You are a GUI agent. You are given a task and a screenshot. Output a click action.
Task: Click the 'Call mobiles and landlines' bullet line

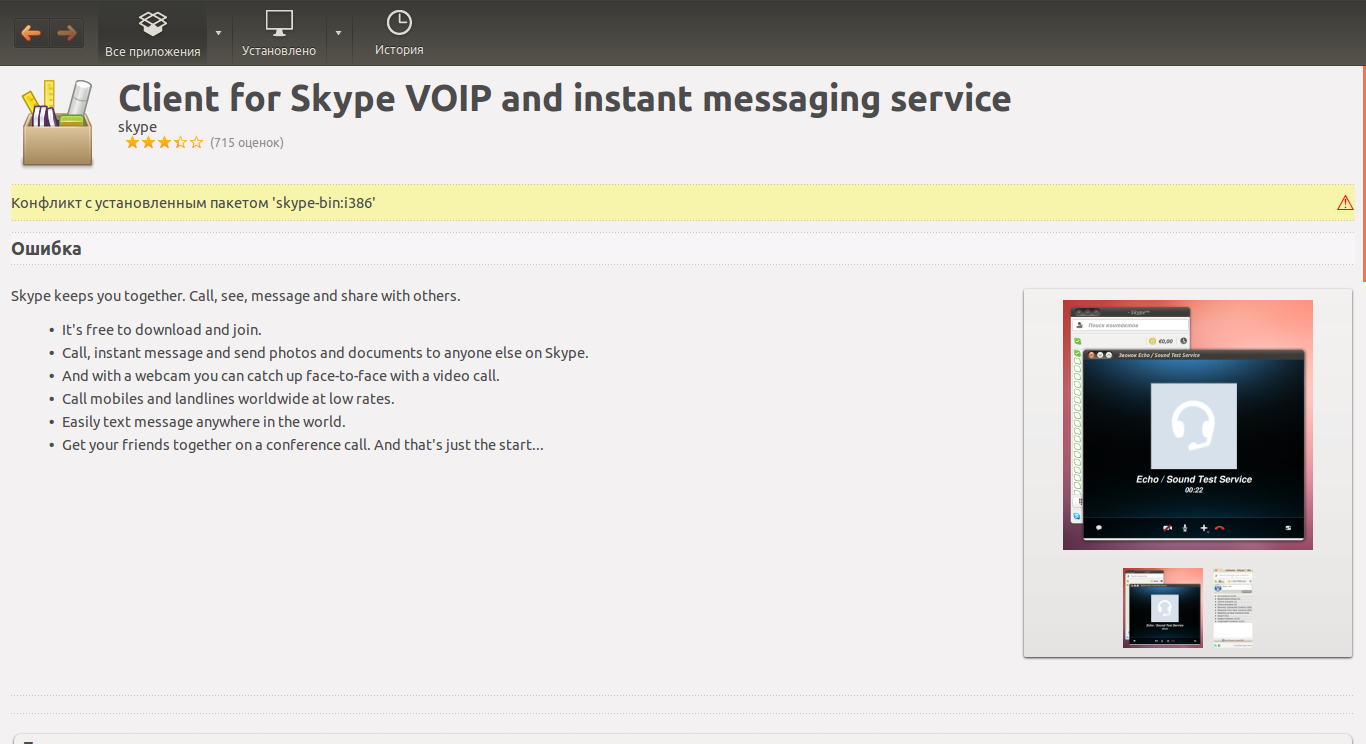[228, 398]
